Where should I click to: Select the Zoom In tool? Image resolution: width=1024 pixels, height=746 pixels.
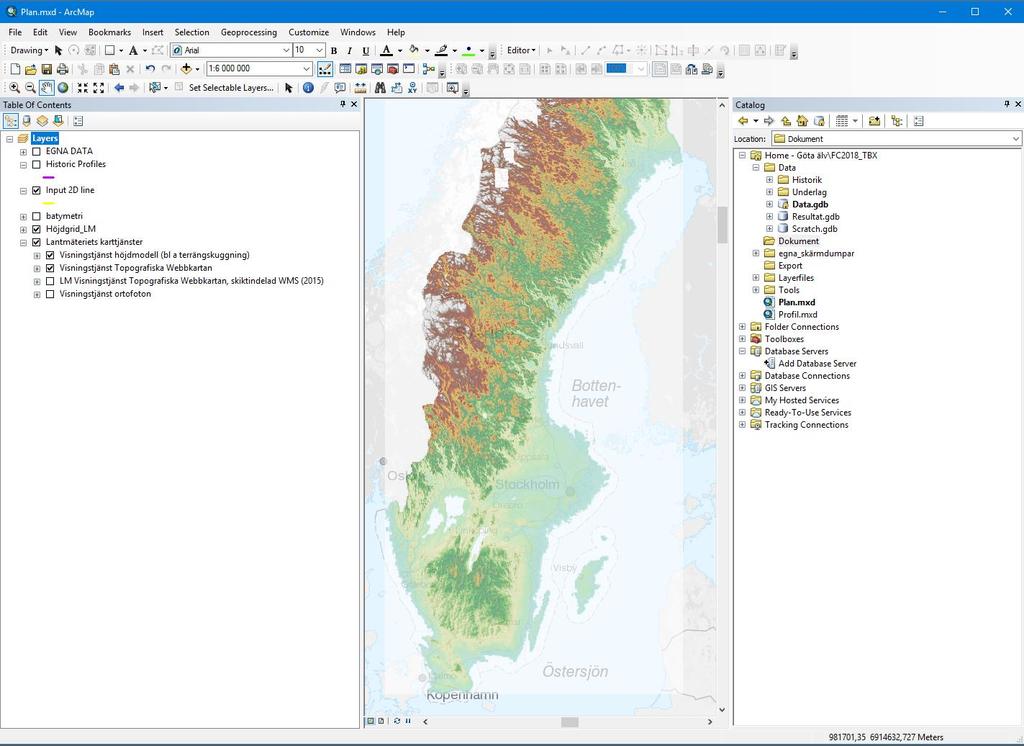click(x=14, y=88)
